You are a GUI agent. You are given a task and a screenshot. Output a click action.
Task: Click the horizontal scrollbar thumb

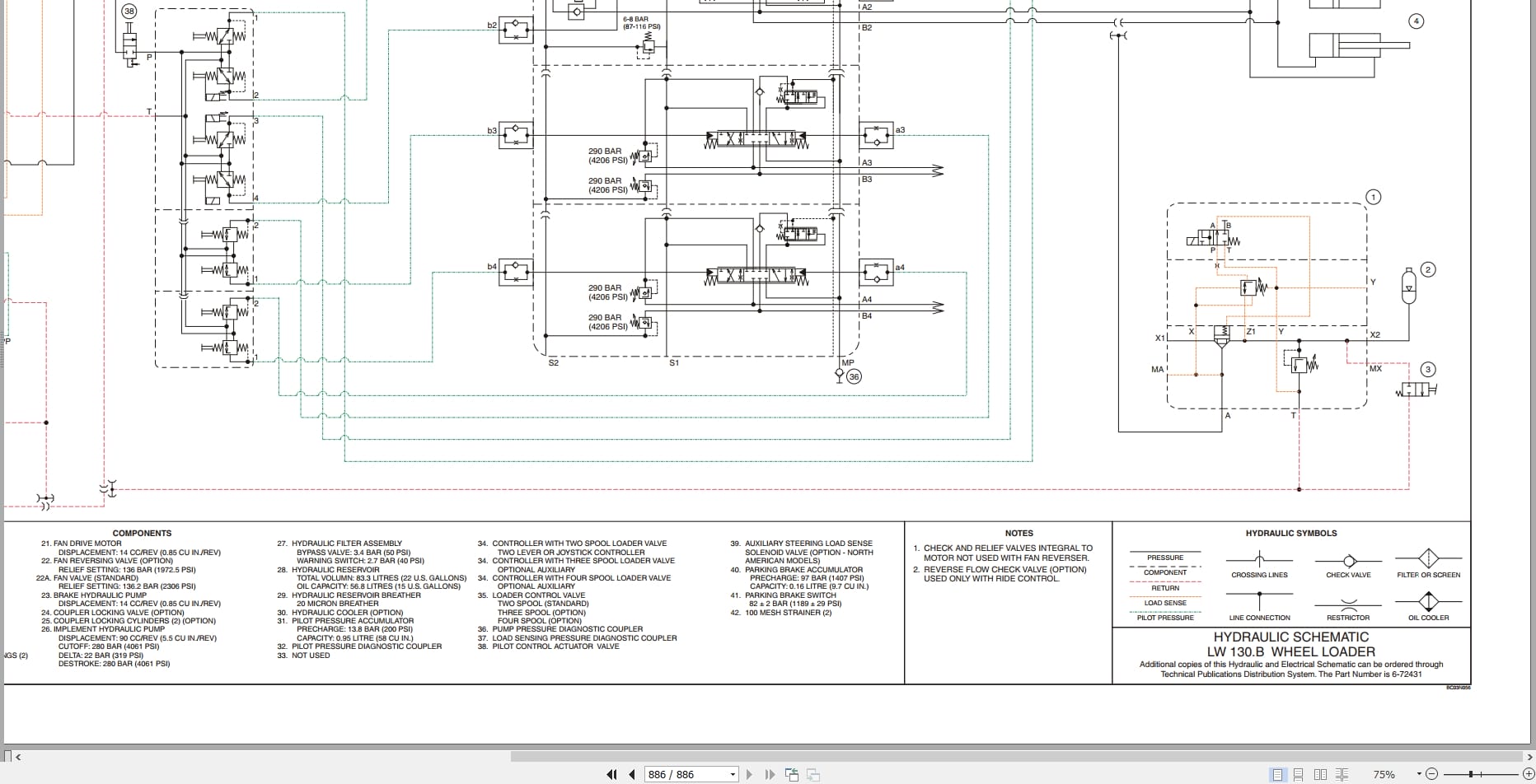coord(1016,756)
